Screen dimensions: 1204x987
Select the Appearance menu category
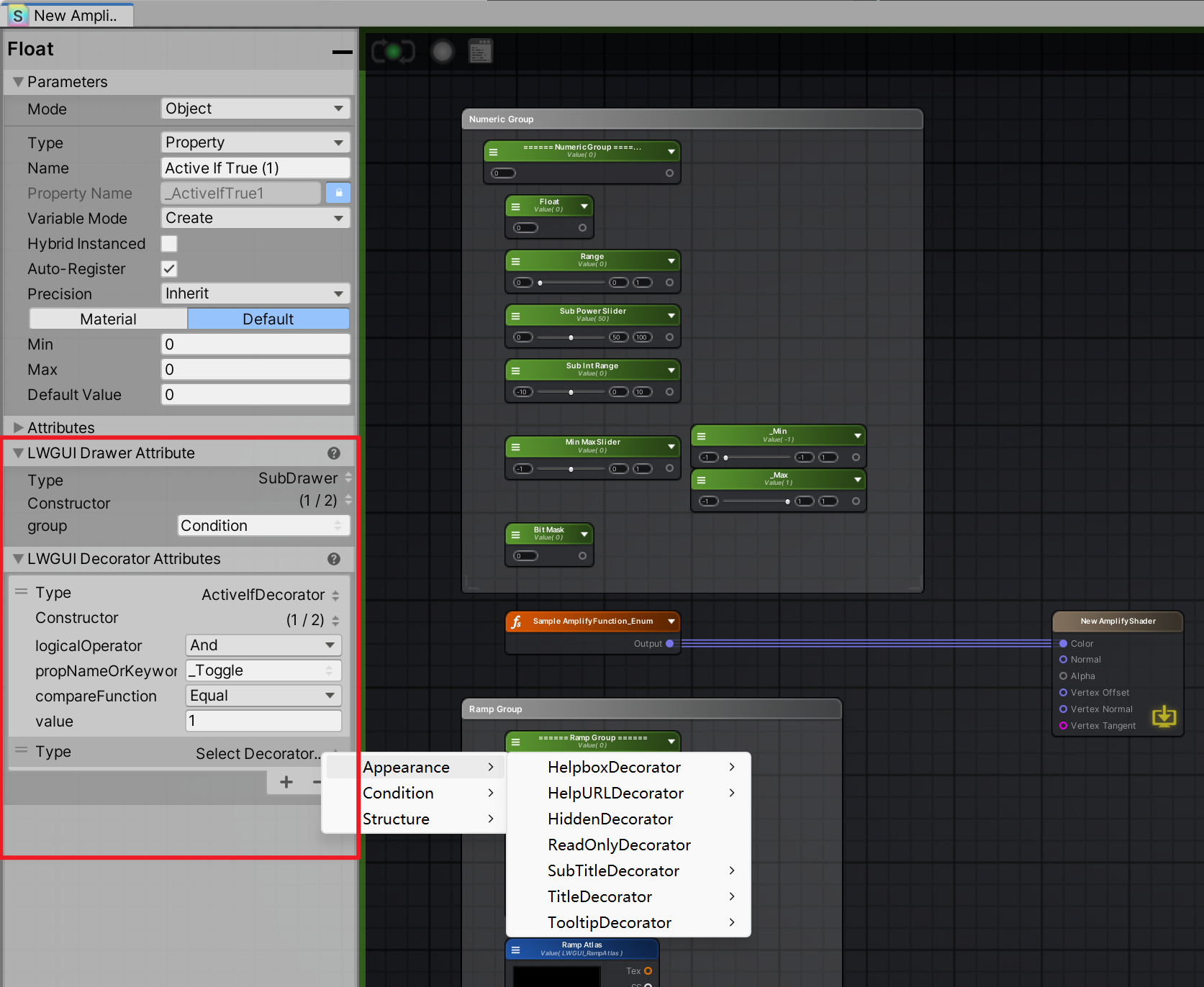click(415, 767)
